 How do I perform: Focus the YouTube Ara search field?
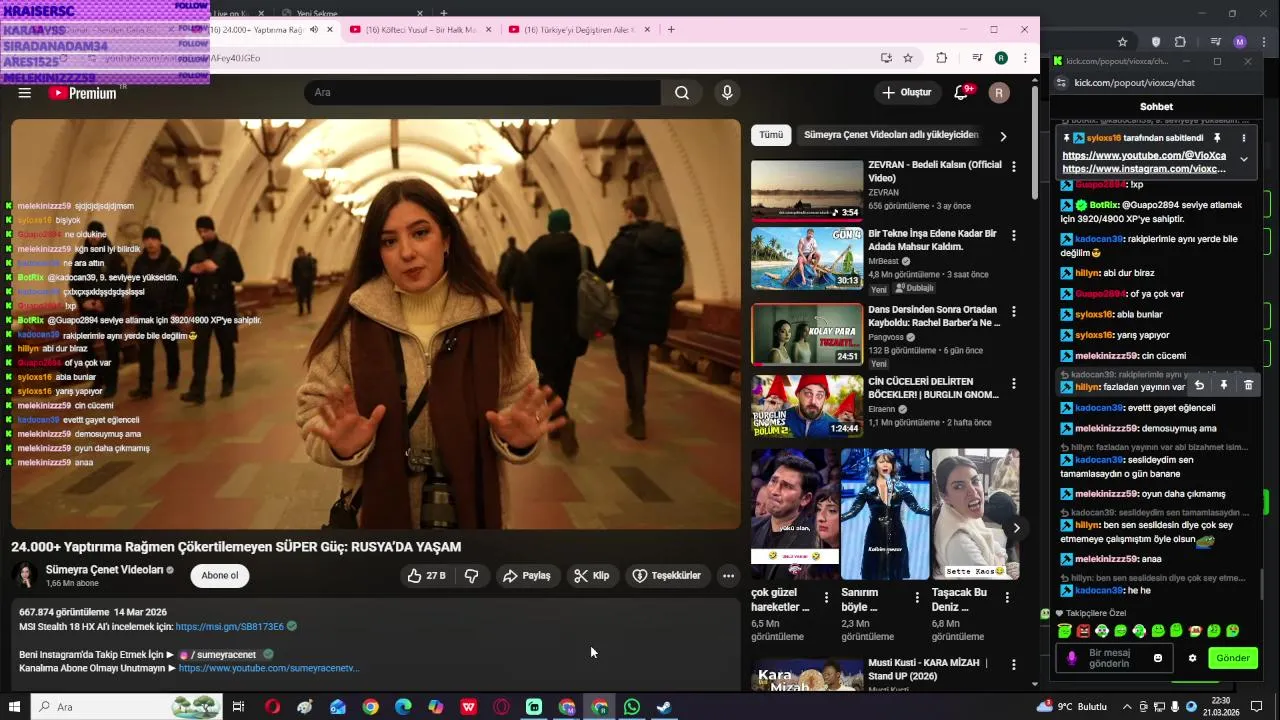pyautogui.click(x=482, y=93)
